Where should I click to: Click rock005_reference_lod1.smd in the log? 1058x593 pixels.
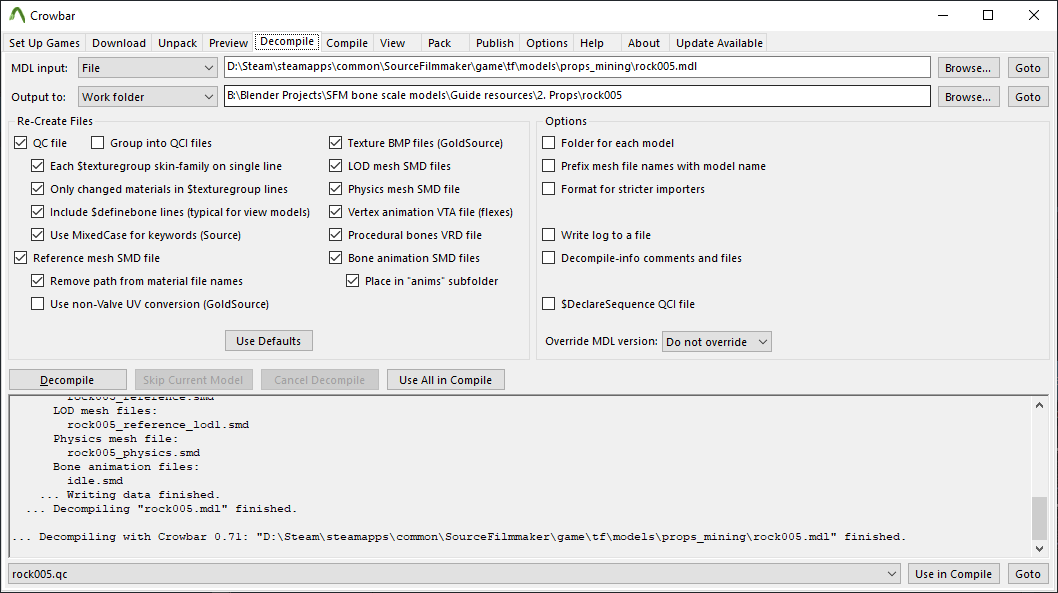coord(158,424)
